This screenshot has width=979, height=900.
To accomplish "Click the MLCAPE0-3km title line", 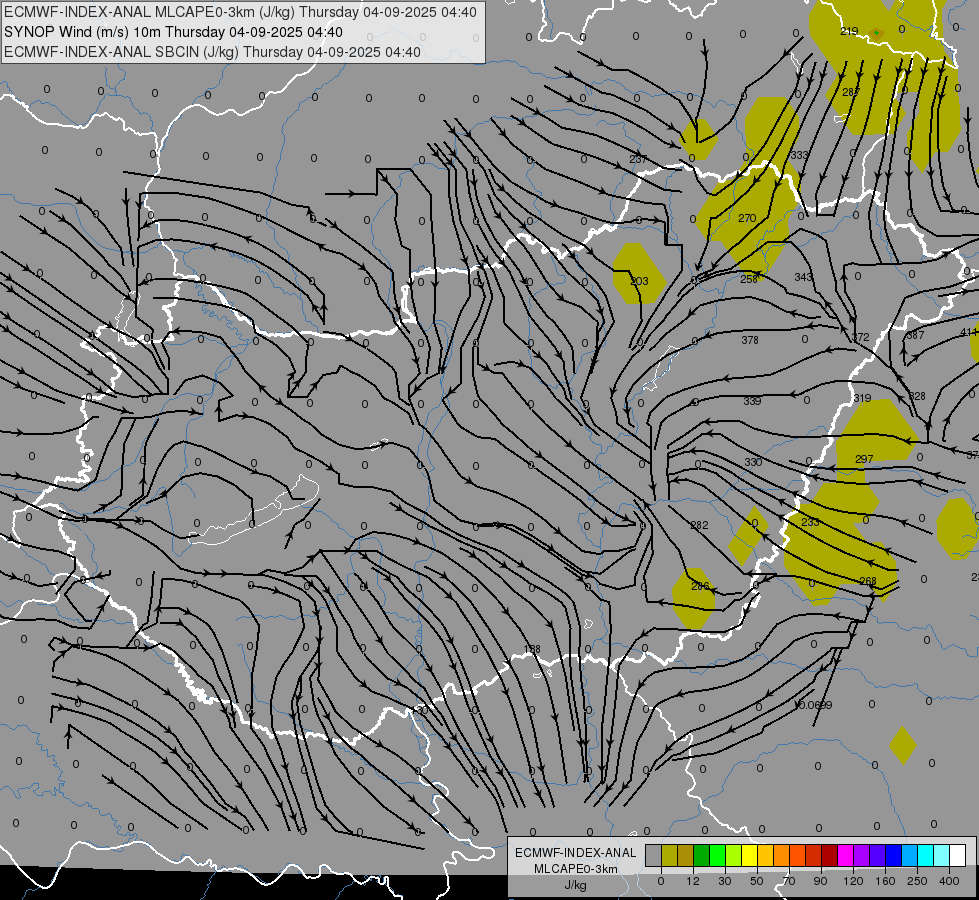I will (240, 12).
